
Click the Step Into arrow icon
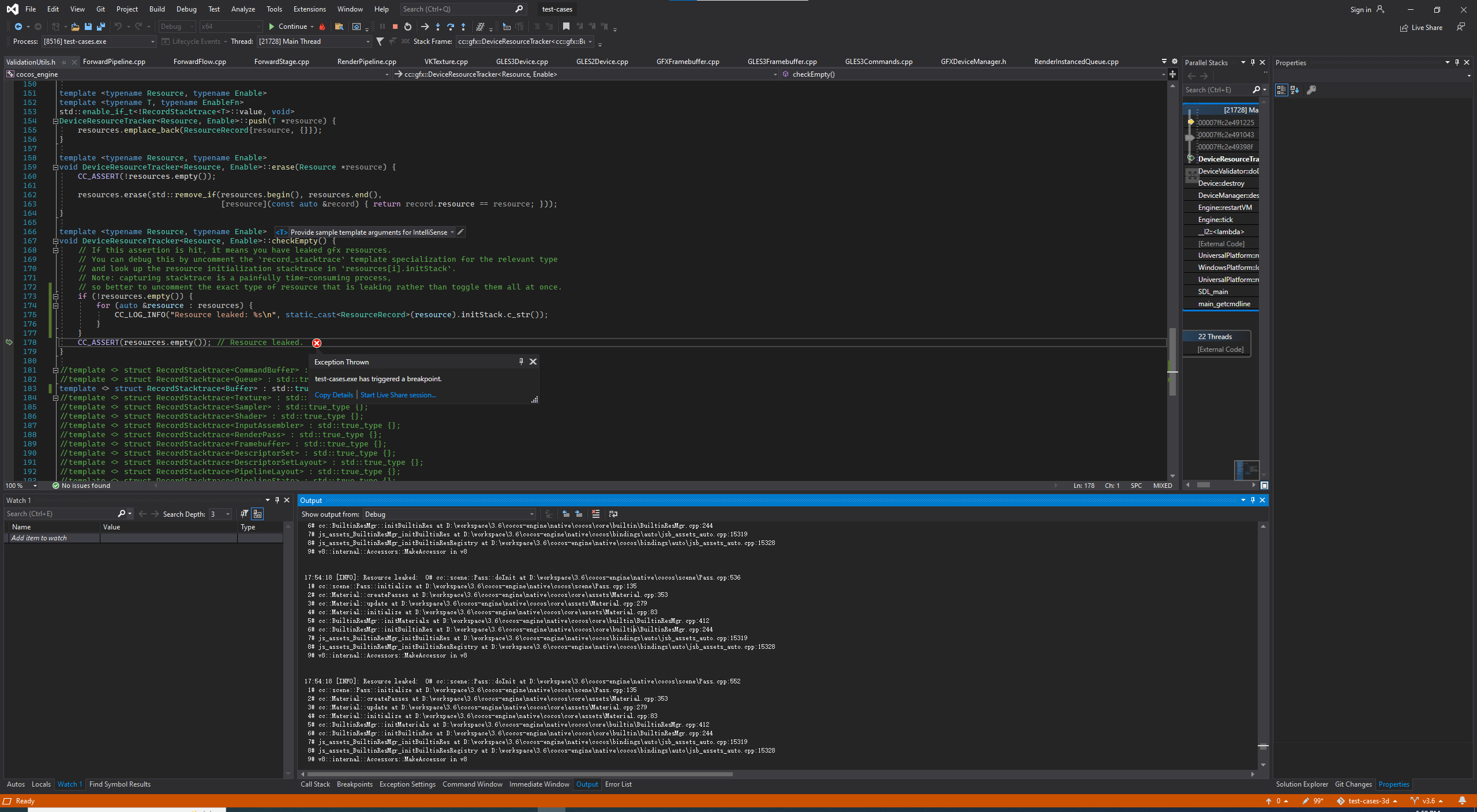pyautogui.click(x=438, y=27)
